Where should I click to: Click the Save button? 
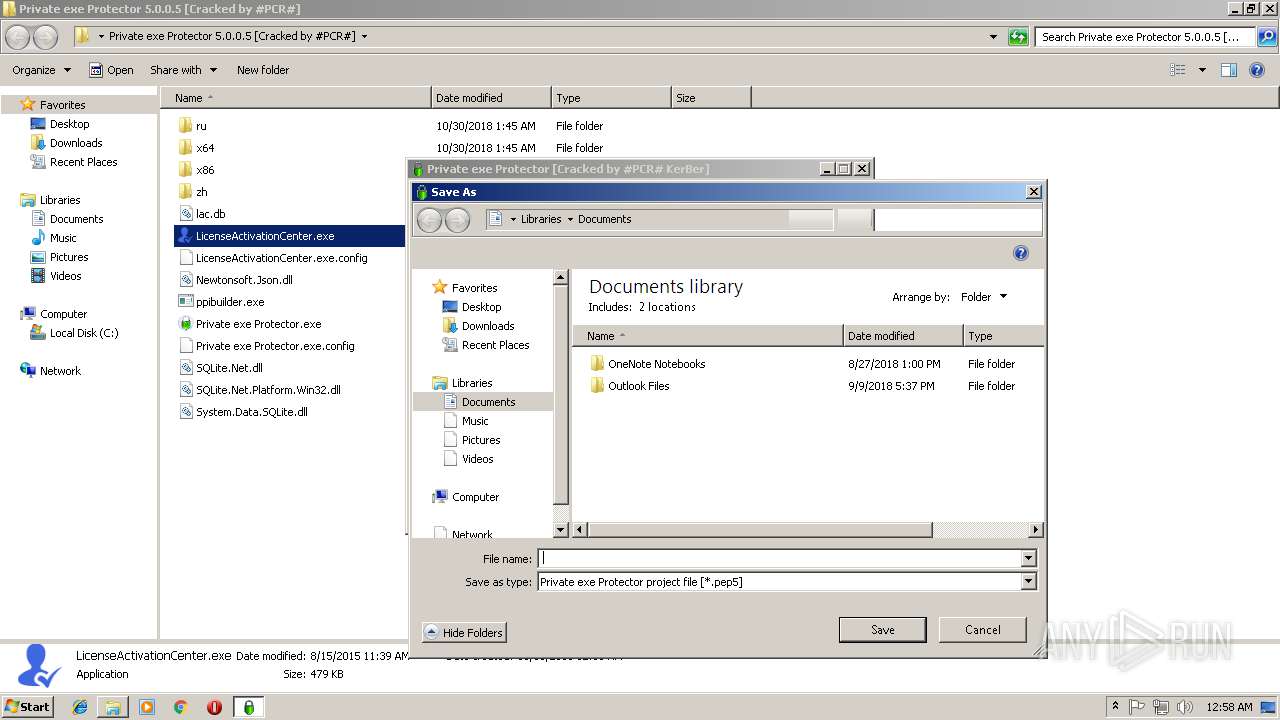pos(883,630)
